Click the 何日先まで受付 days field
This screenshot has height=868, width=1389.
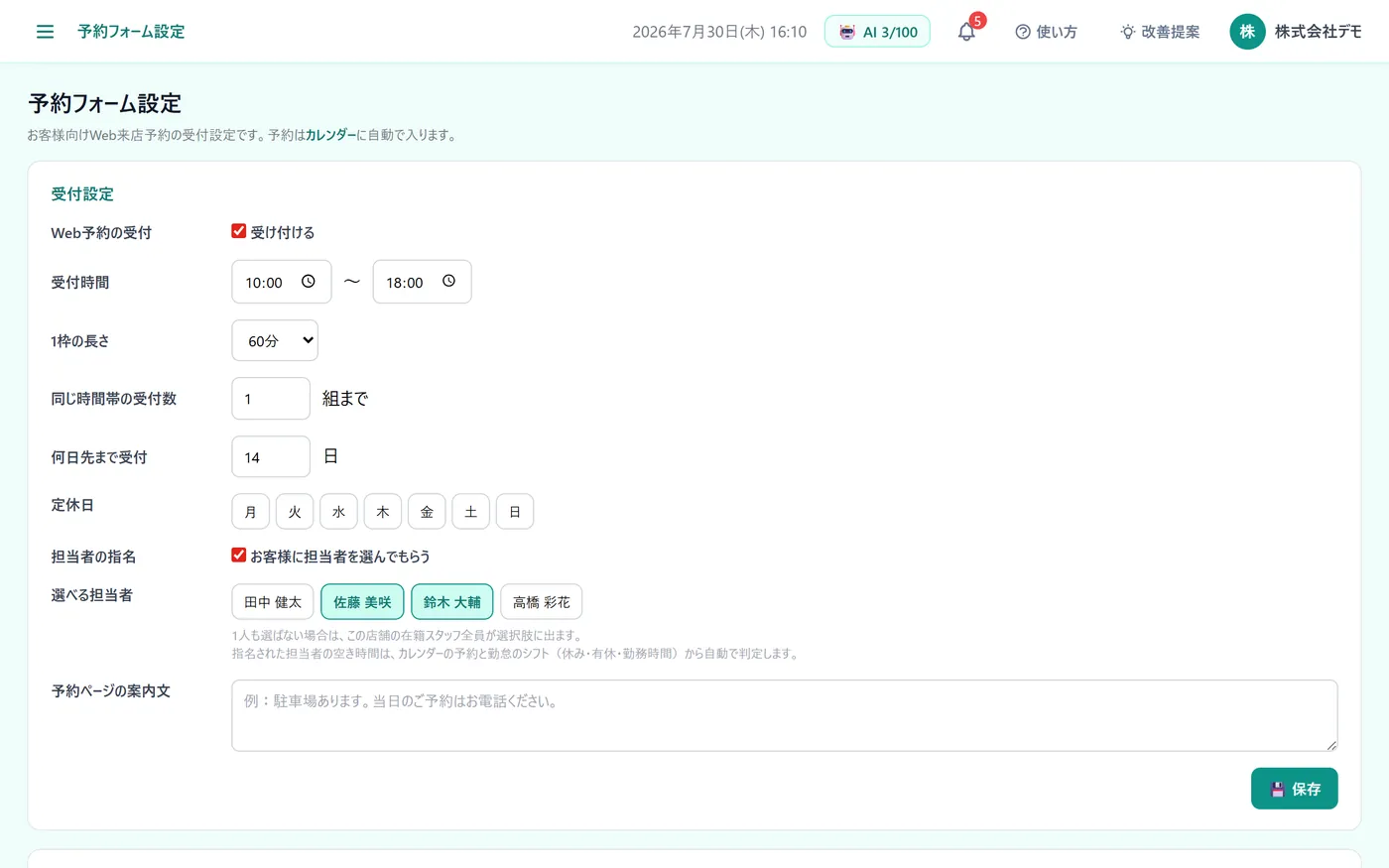[x=271, y=456]
